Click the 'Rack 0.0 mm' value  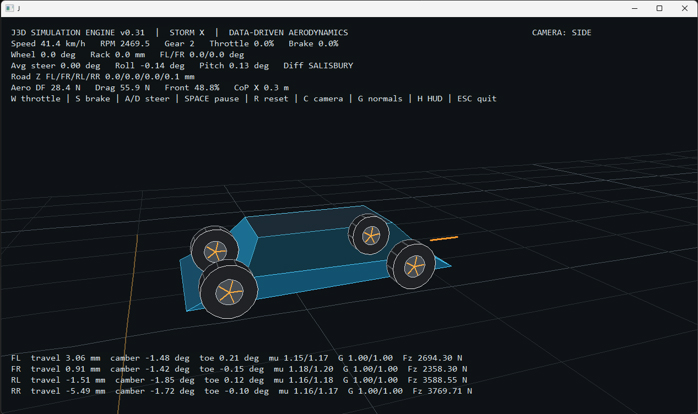click(x=118, y=55)
